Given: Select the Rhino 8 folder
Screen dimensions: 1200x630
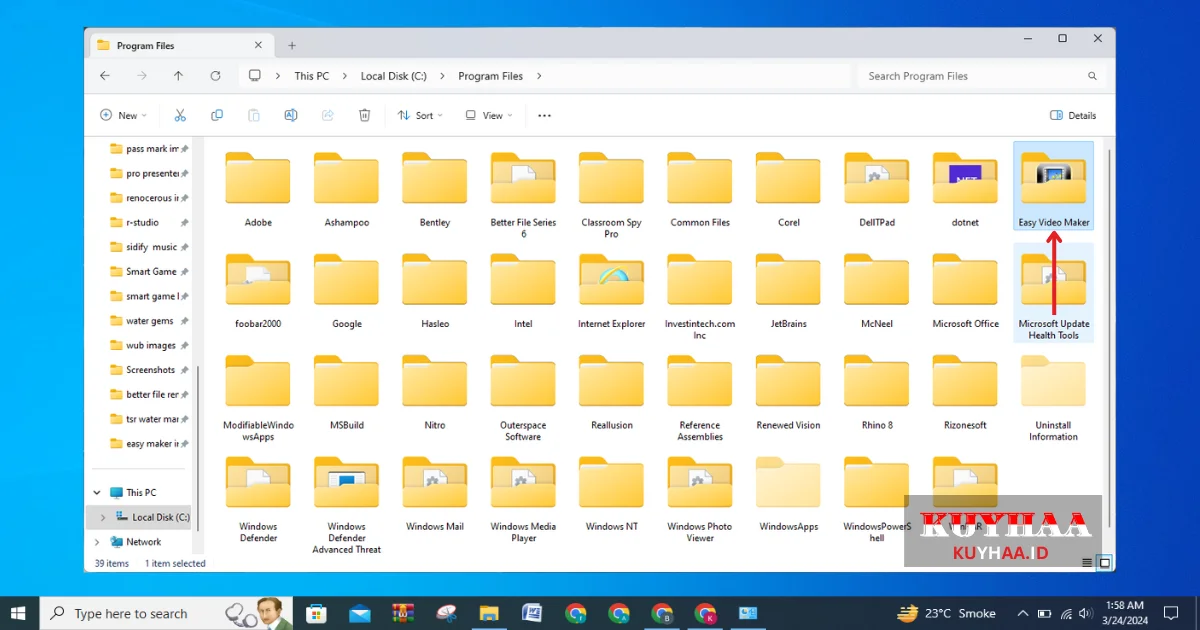Looking at the screenshot, I should (877, 394).
